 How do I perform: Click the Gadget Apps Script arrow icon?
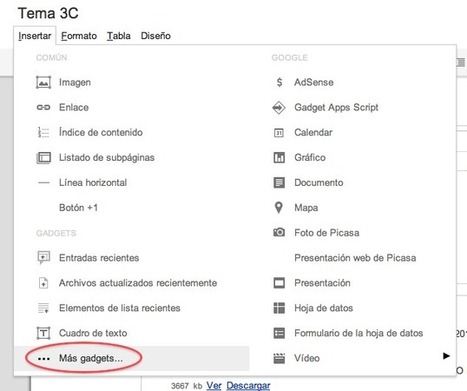[x=279, y=107]
